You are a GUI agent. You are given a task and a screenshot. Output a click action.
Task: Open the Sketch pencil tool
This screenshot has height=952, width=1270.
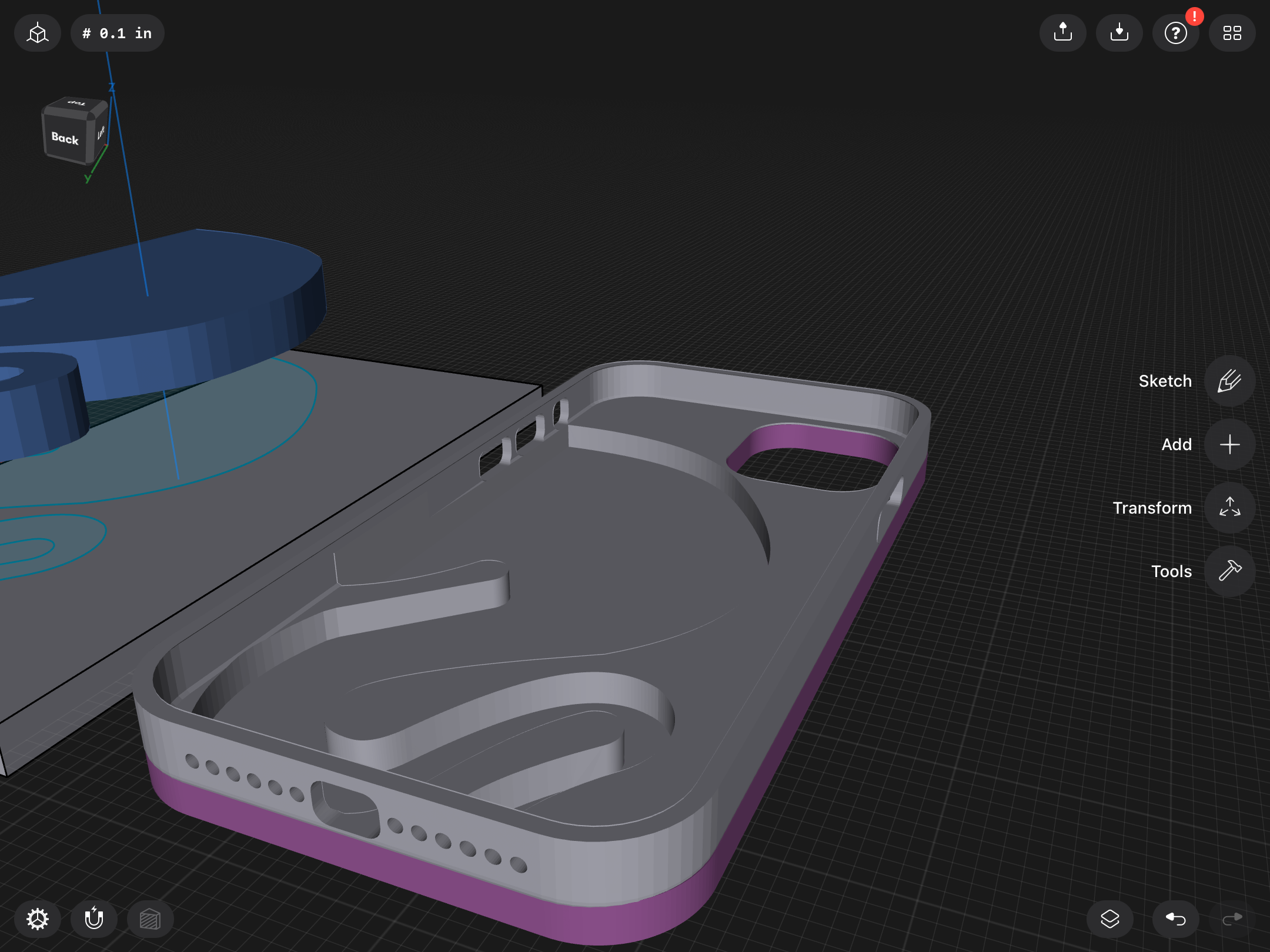(1229, 381)
